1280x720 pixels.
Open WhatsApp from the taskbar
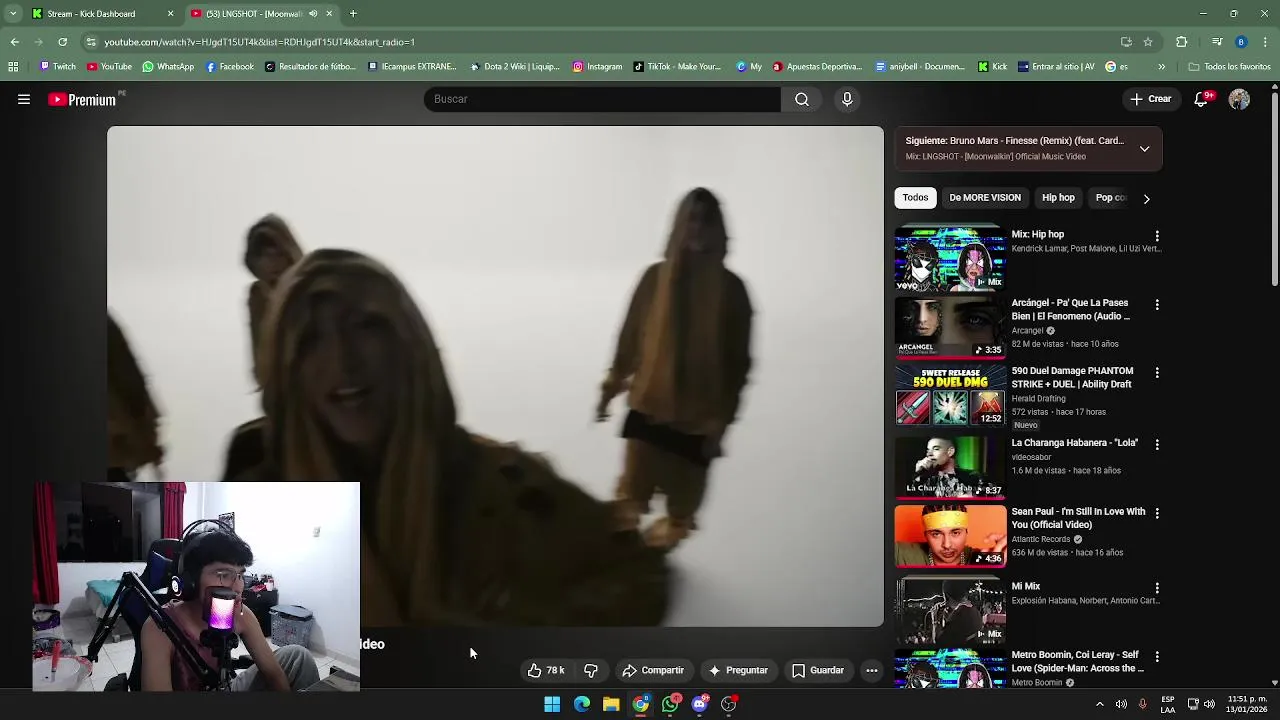pos(670,704)
